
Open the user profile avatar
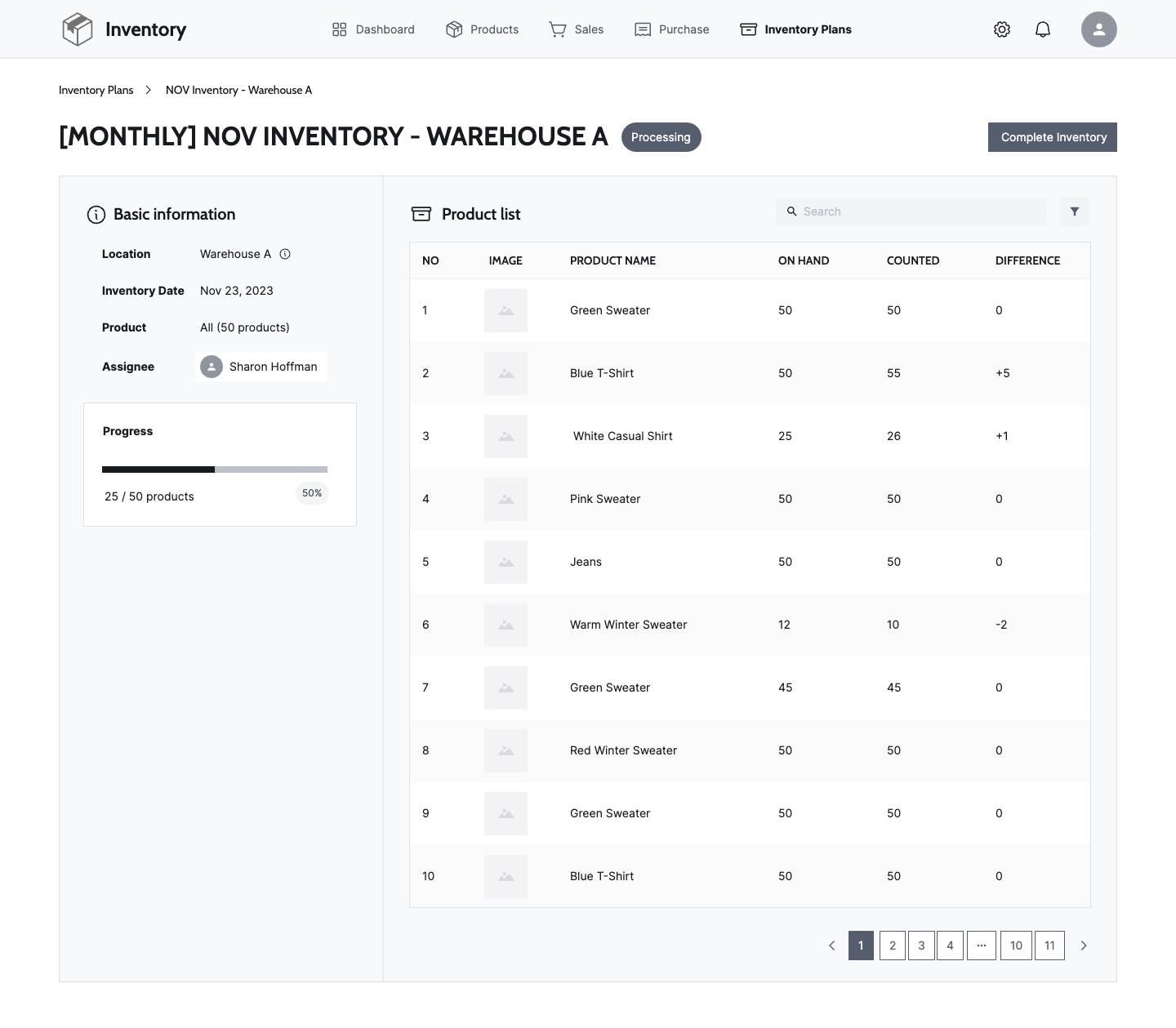(x=1099, y=29)
